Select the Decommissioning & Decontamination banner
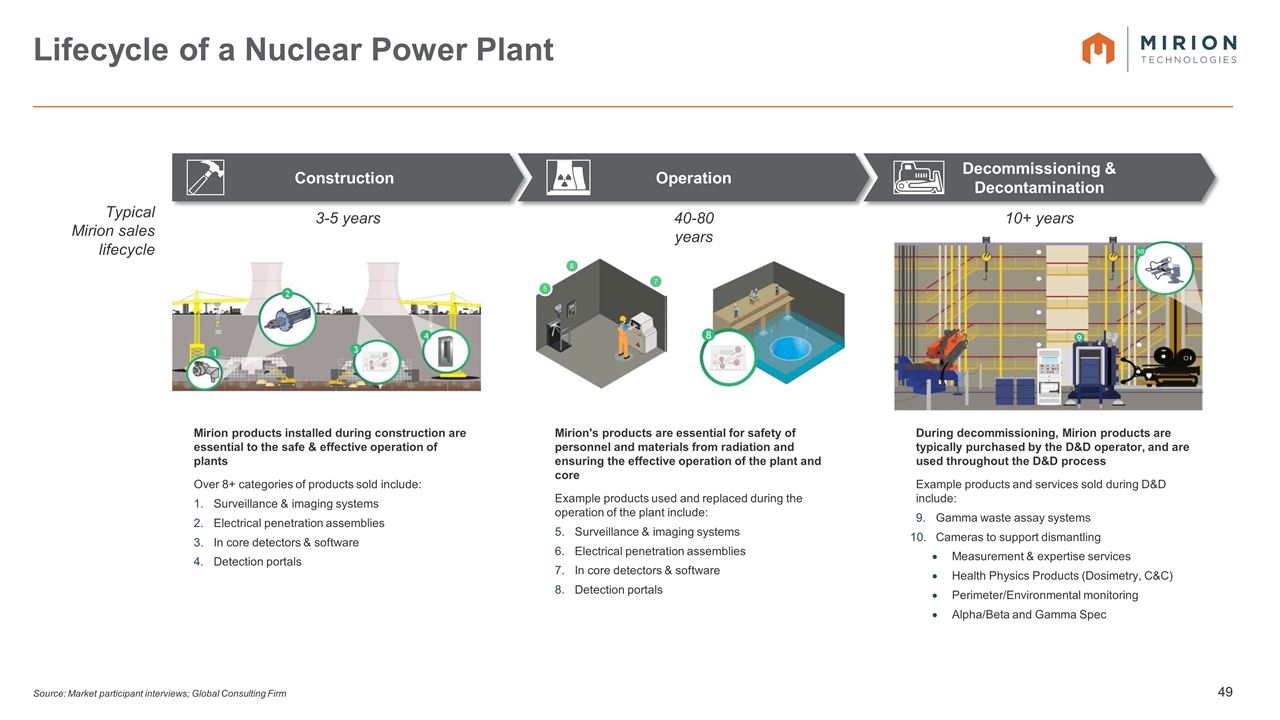Image resolution: width=1280 pixels, height=720 pixels. 1039,178
